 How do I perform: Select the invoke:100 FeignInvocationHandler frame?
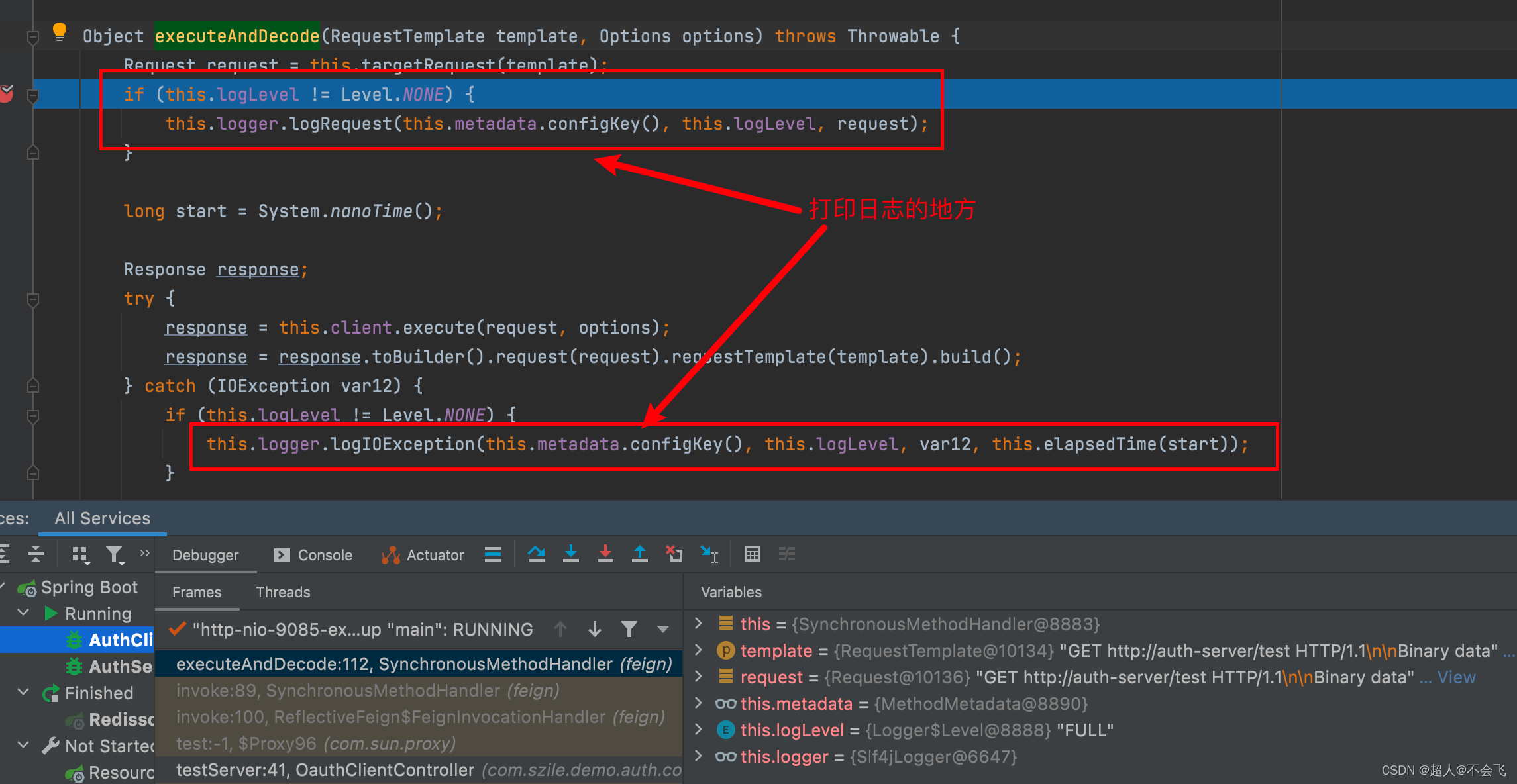coord(419,717)
